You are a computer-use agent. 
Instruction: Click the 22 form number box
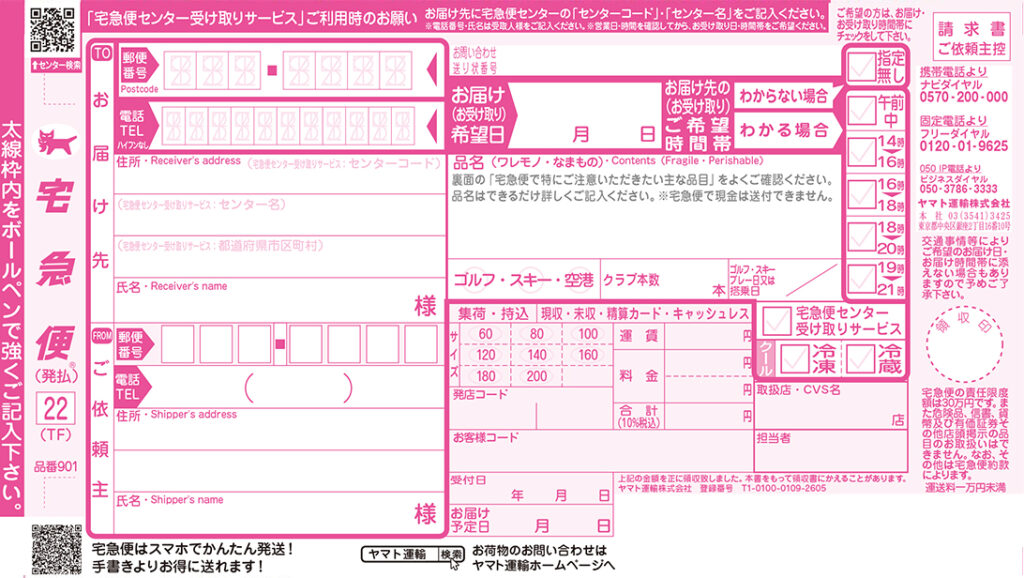(x=56, y=409)
